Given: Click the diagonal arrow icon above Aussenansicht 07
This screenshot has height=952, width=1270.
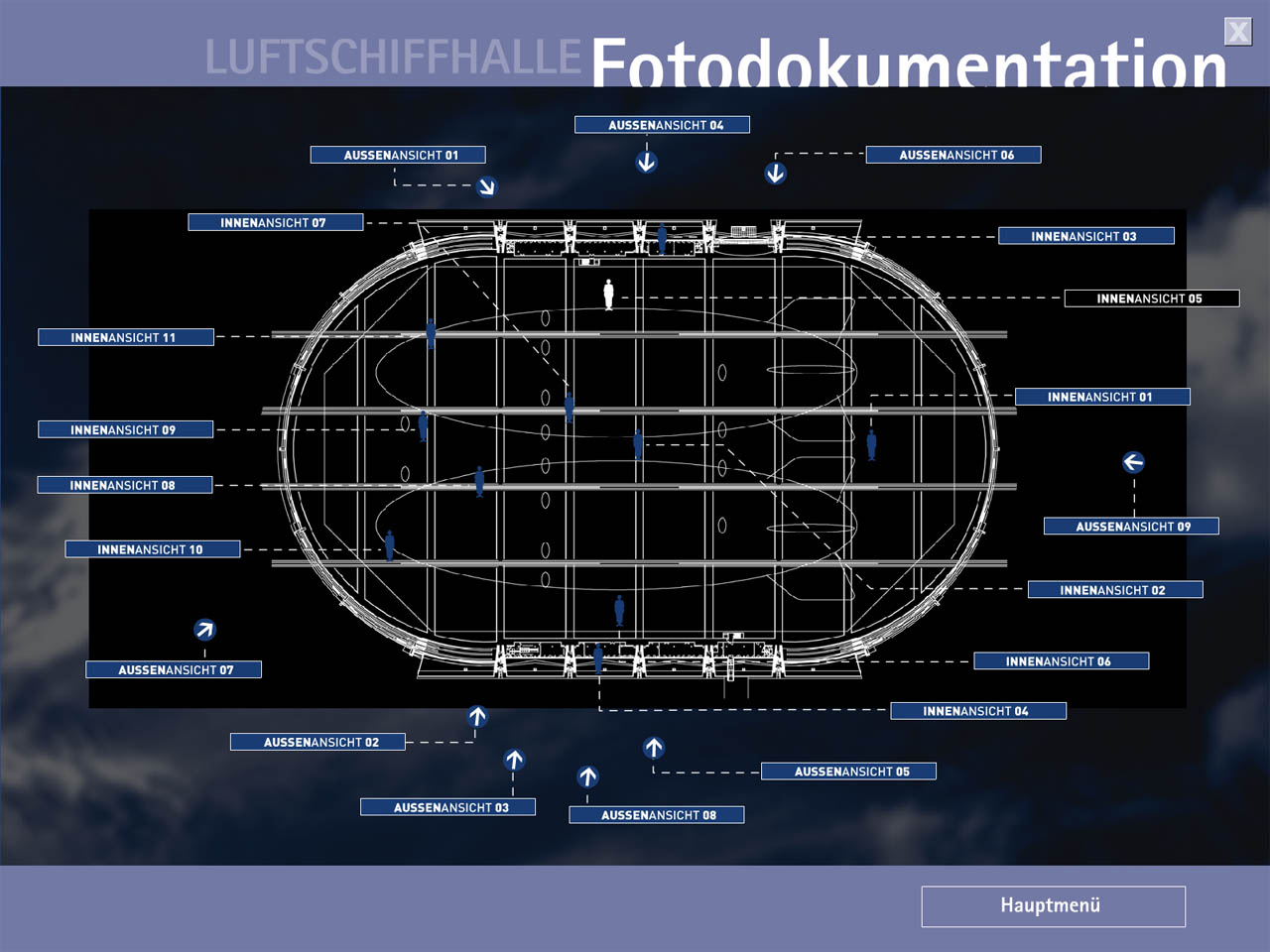Looking at the screenshot, I should pyautogui.click(x=204, y=630).
